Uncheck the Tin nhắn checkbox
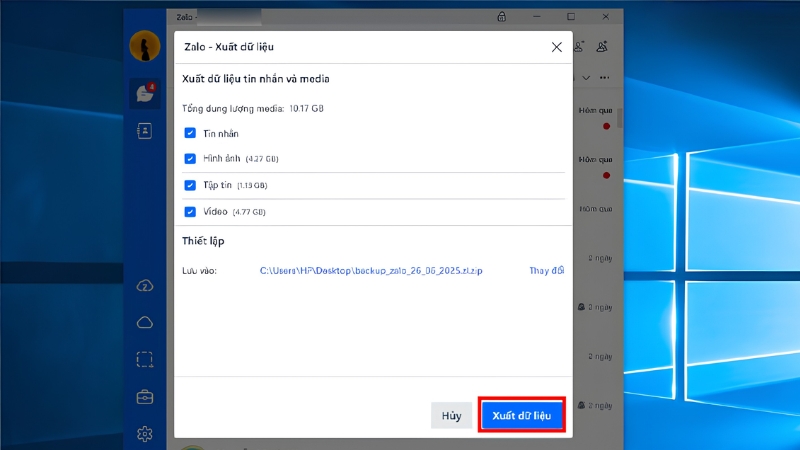Viewport: 800px width, 450px height. point(190,133)
